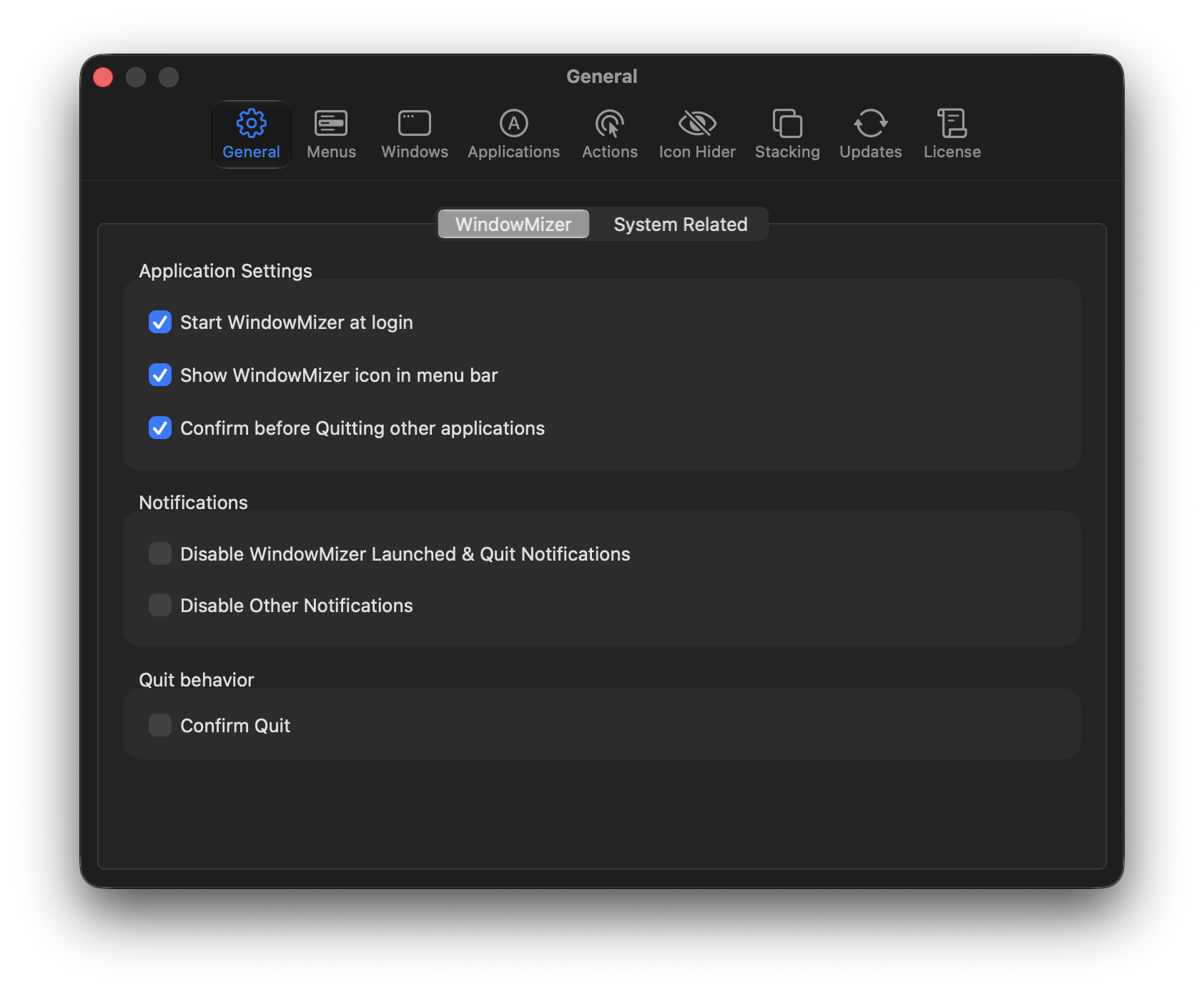Open the Menus preferences pane
This screenshot has width=1204, height=994.
pos(331,134)
